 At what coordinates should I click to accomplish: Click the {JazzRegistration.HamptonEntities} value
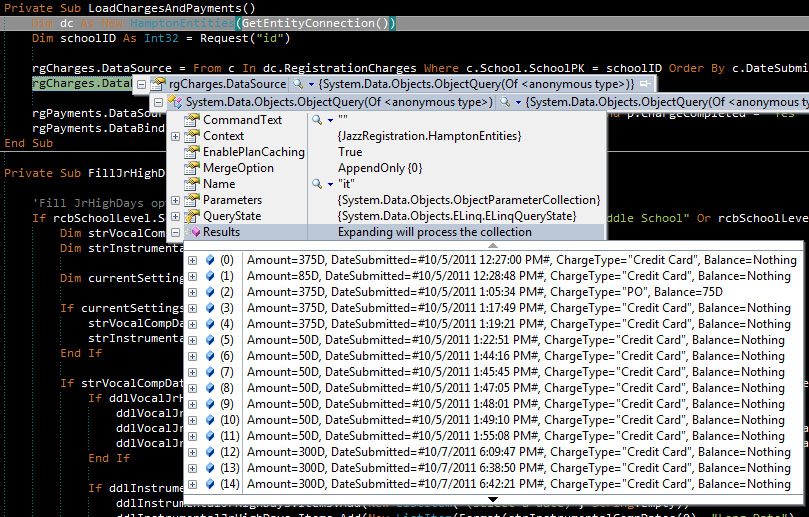pos(429,136)
